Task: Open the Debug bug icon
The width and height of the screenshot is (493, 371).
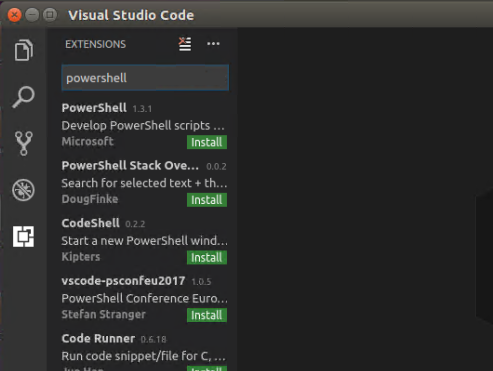Action: [x=23, y=190]
